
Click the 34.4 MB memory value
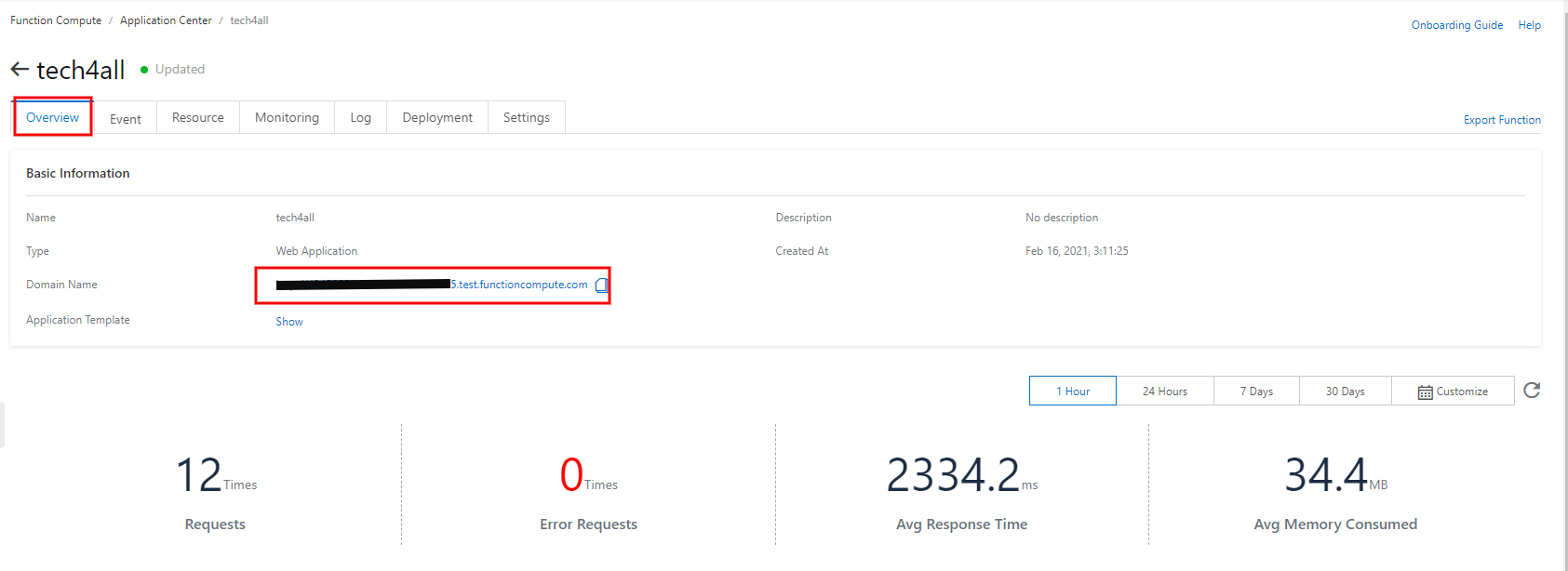(x=1335, y=475)
